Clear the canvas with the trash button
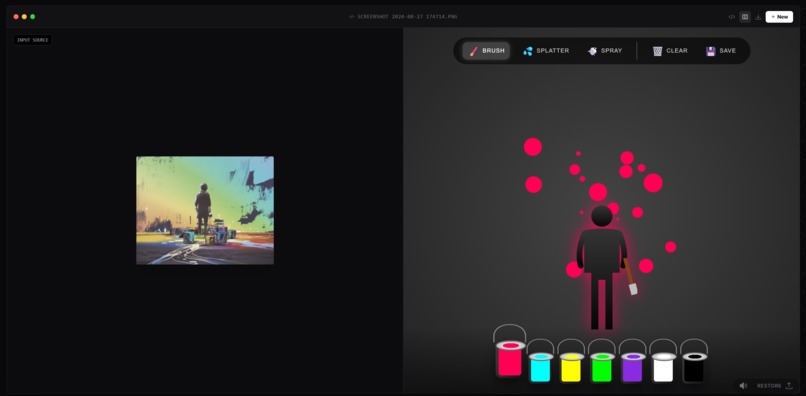The width and height of the screenshot is (806, 396). coord(670,51)
